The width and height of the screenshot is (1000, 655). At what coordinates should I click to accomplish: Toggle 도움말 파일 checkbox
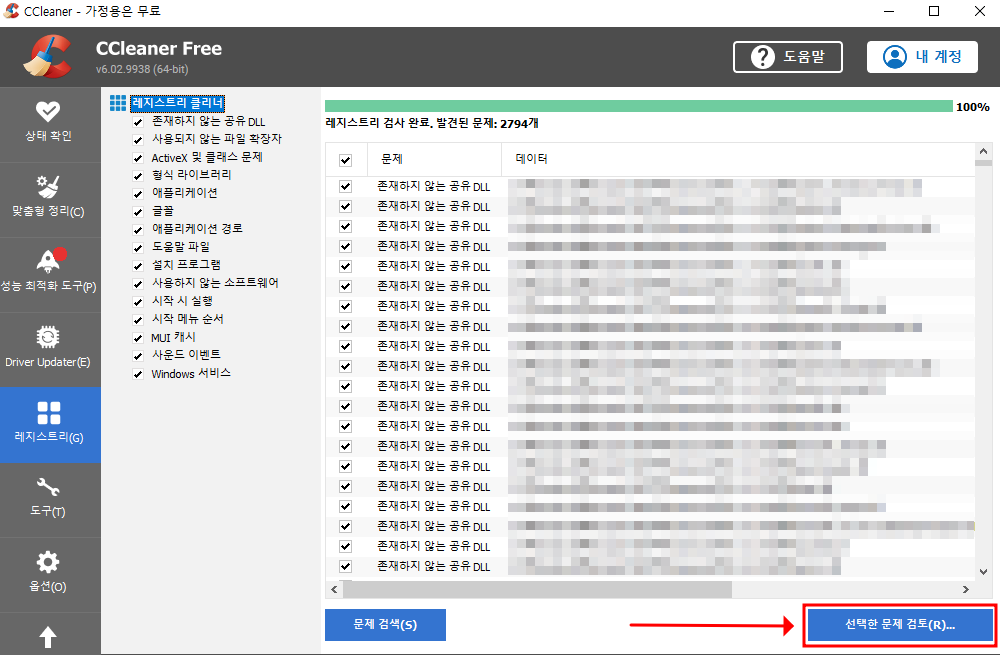(138, 248)
